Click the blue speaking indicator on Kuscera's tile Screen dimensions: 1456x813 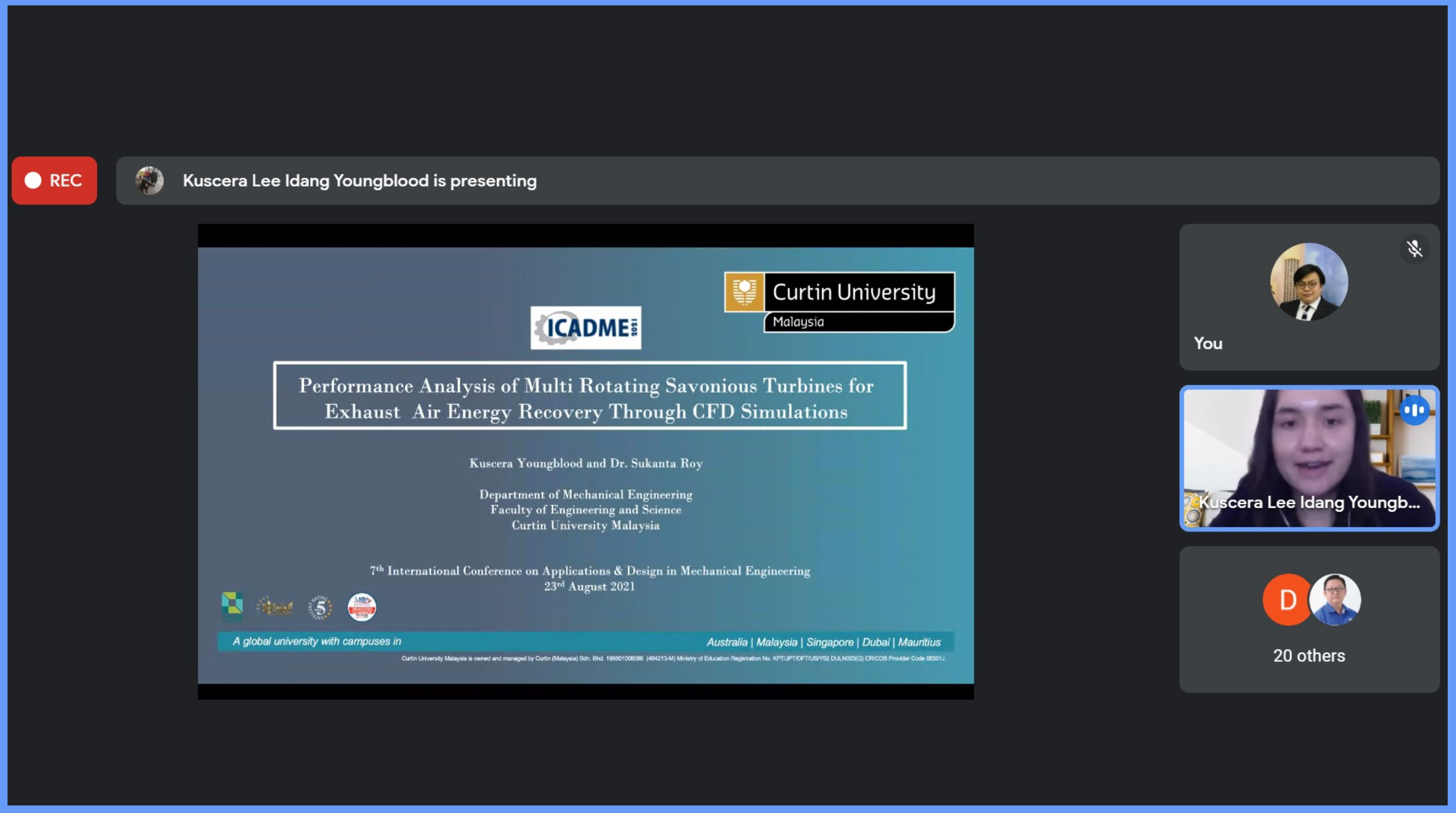(1414, 410)
